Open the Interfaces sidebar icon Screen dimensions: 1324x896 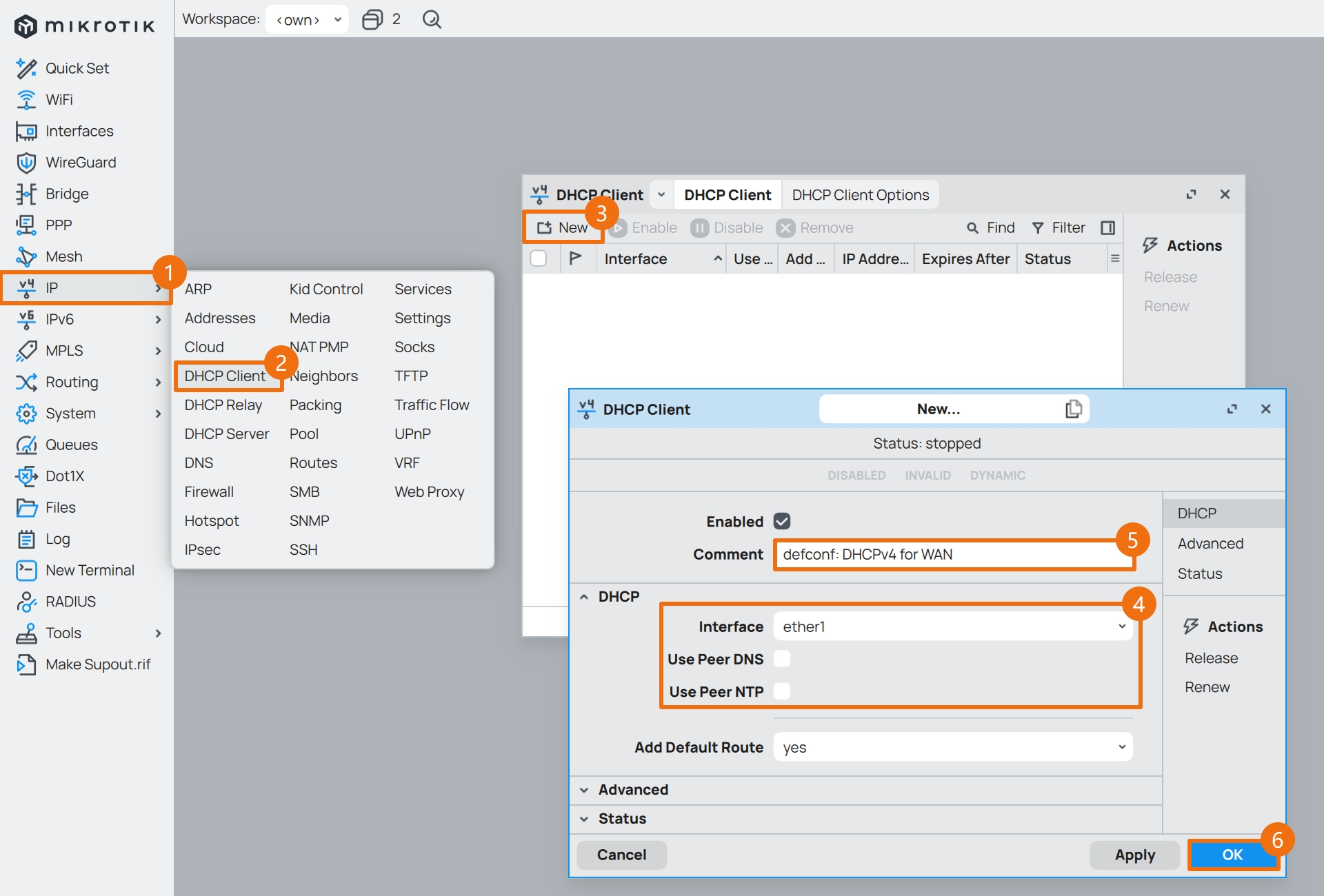click(x=26, y=131)
